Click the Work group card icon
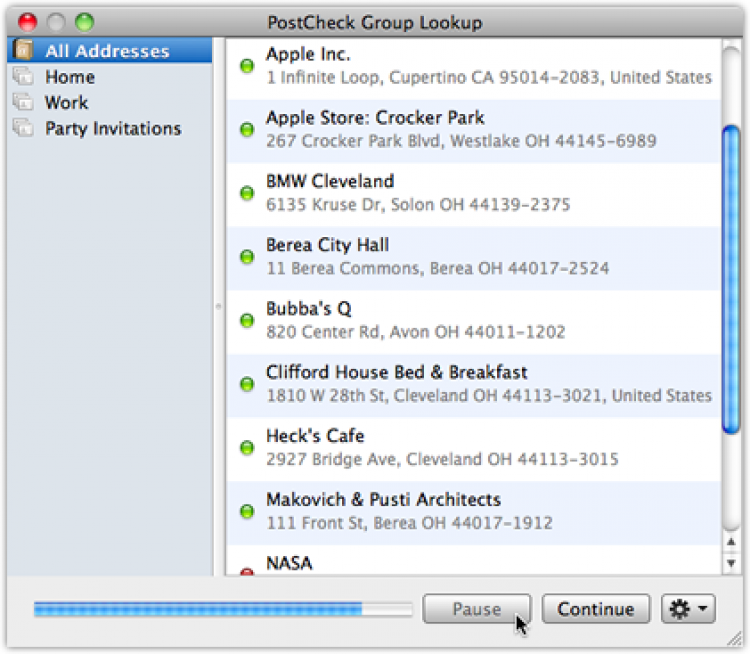The image size is (750, 654). (23, 102)
